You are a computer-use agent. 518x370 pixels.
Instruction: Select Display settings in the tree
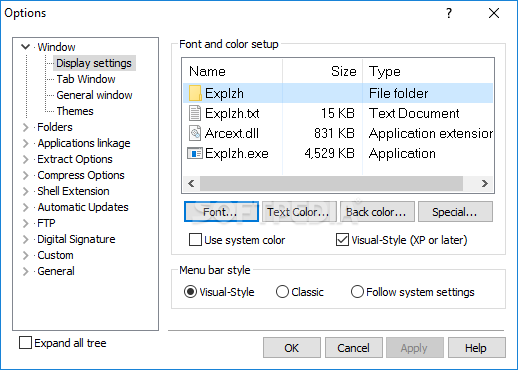94,63
